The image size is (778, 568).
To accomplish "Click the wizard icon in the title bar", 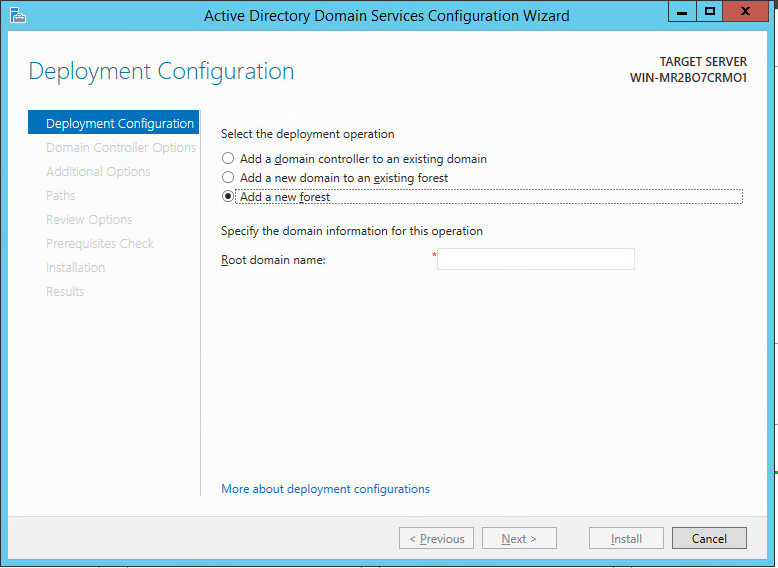I will [x=17, y=15].
